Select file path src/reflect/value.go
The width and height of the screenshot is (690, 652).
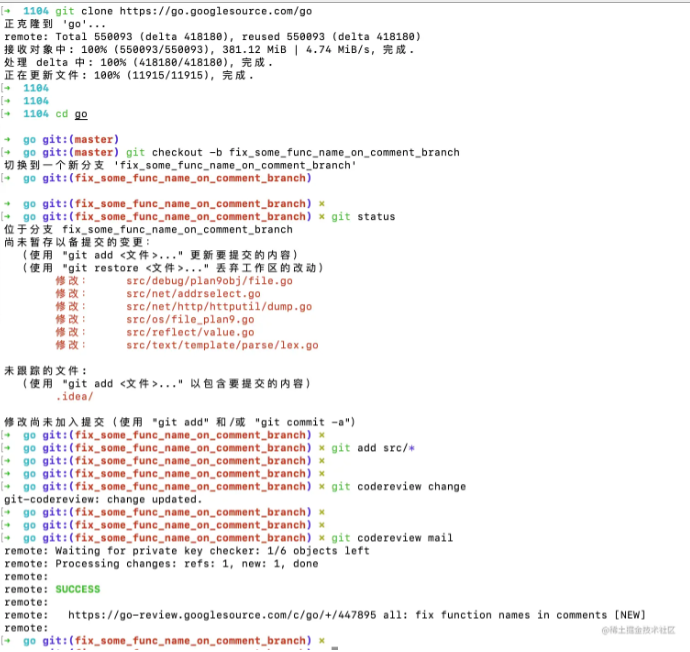click(190, 332)
